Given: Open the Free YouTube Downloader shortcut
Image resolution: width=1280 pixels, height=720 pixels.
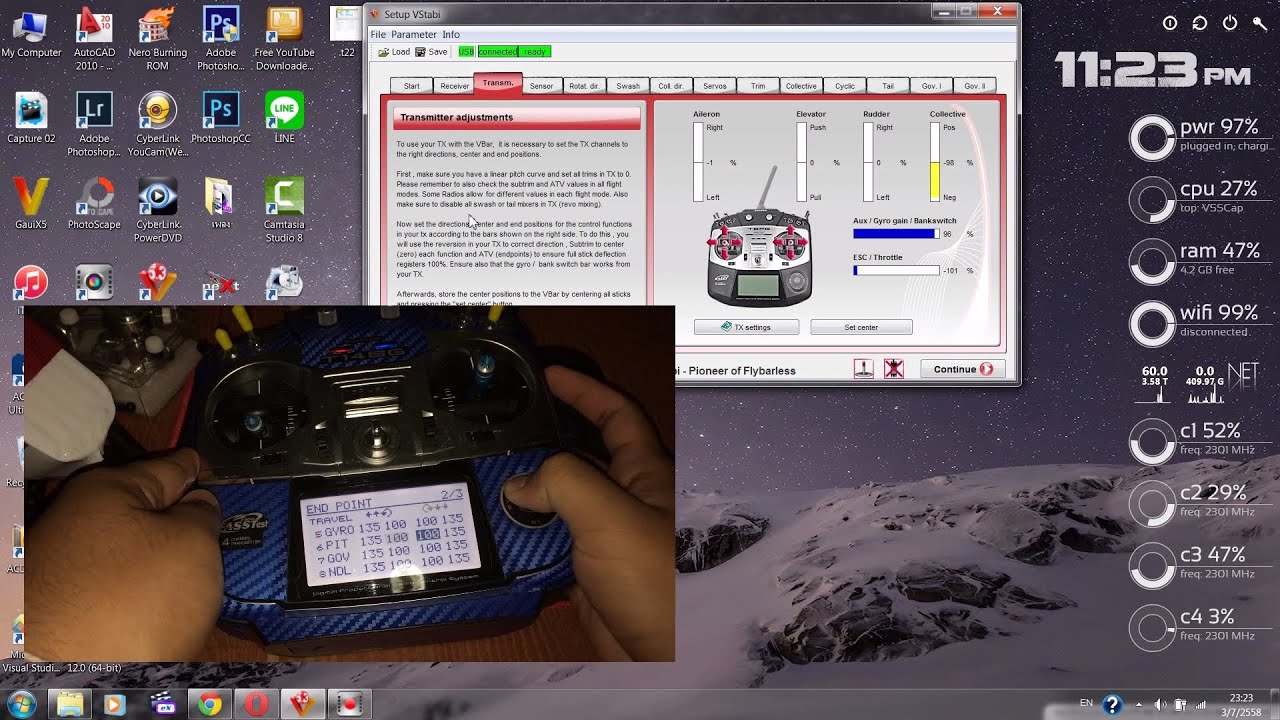Looking at the screenshot, I should point(284,39).
